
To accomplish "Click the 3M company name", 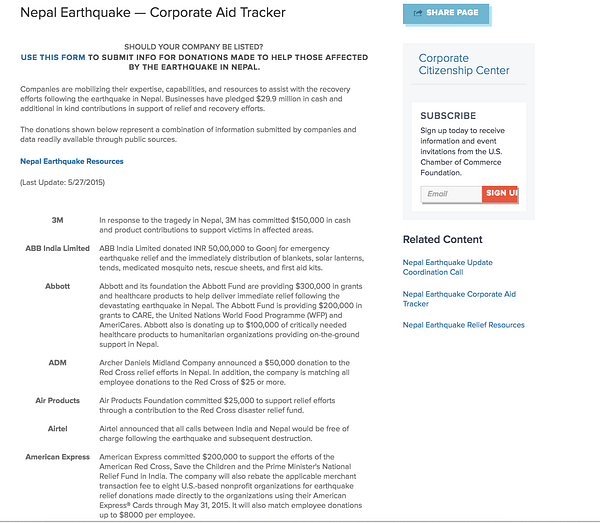I will (57, 220).
